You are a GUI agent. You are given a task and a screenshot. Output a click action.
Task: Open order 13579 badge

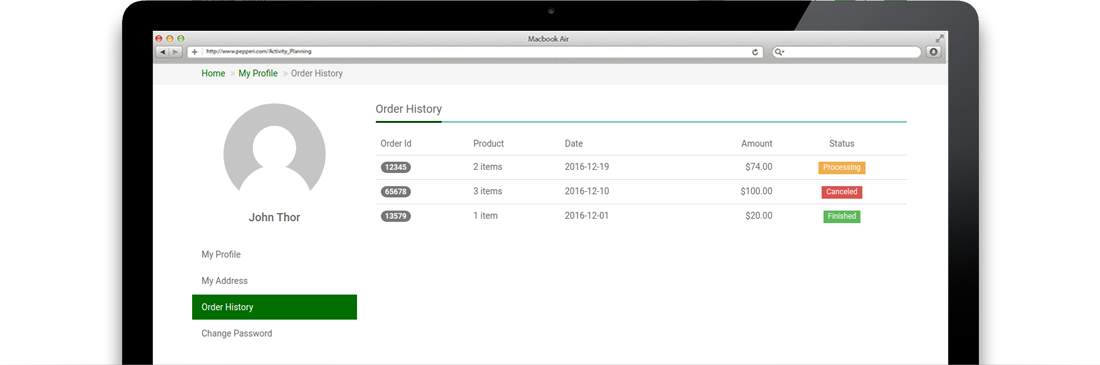coord(396,216)
